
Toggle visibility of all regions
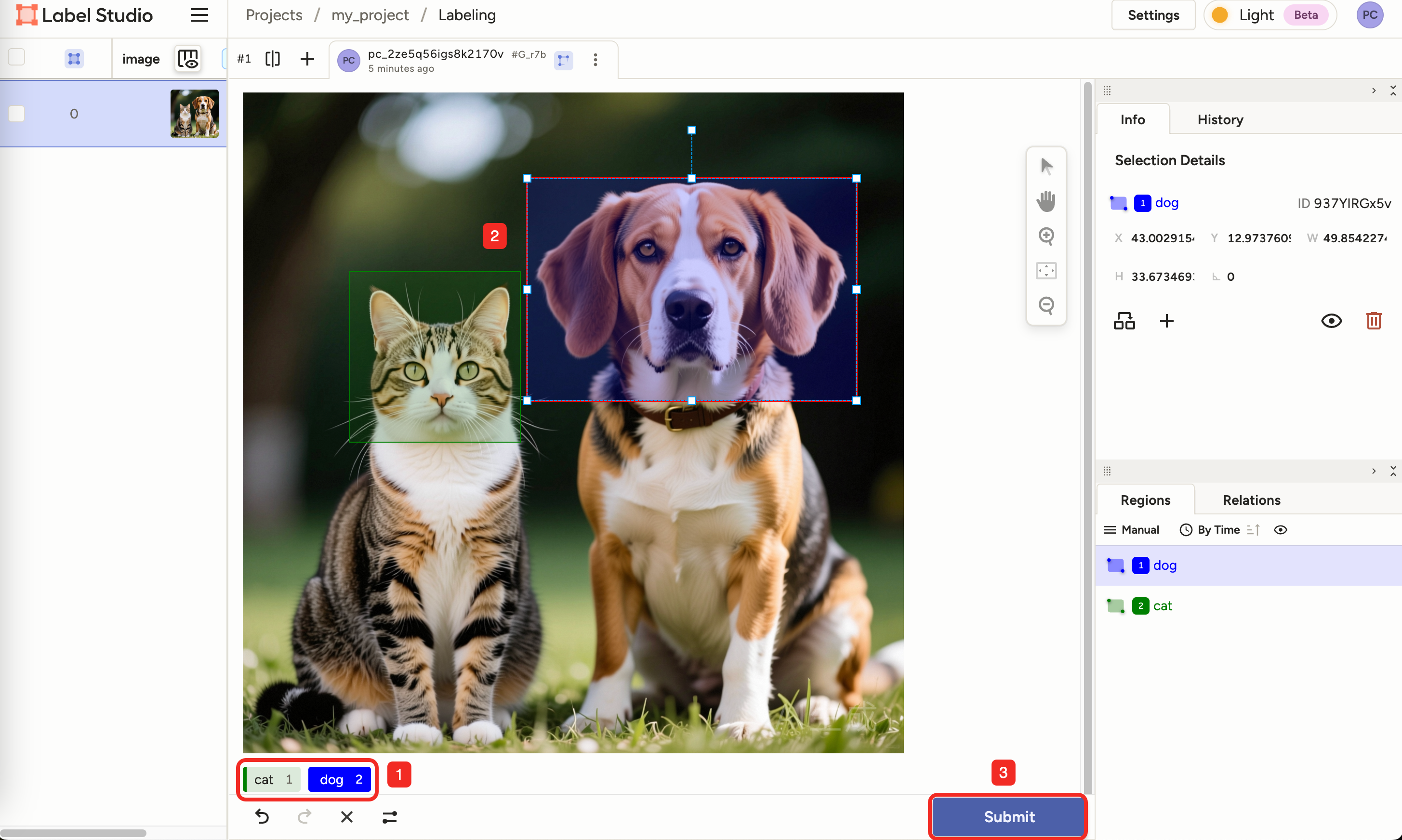(x=1280, y=530)
